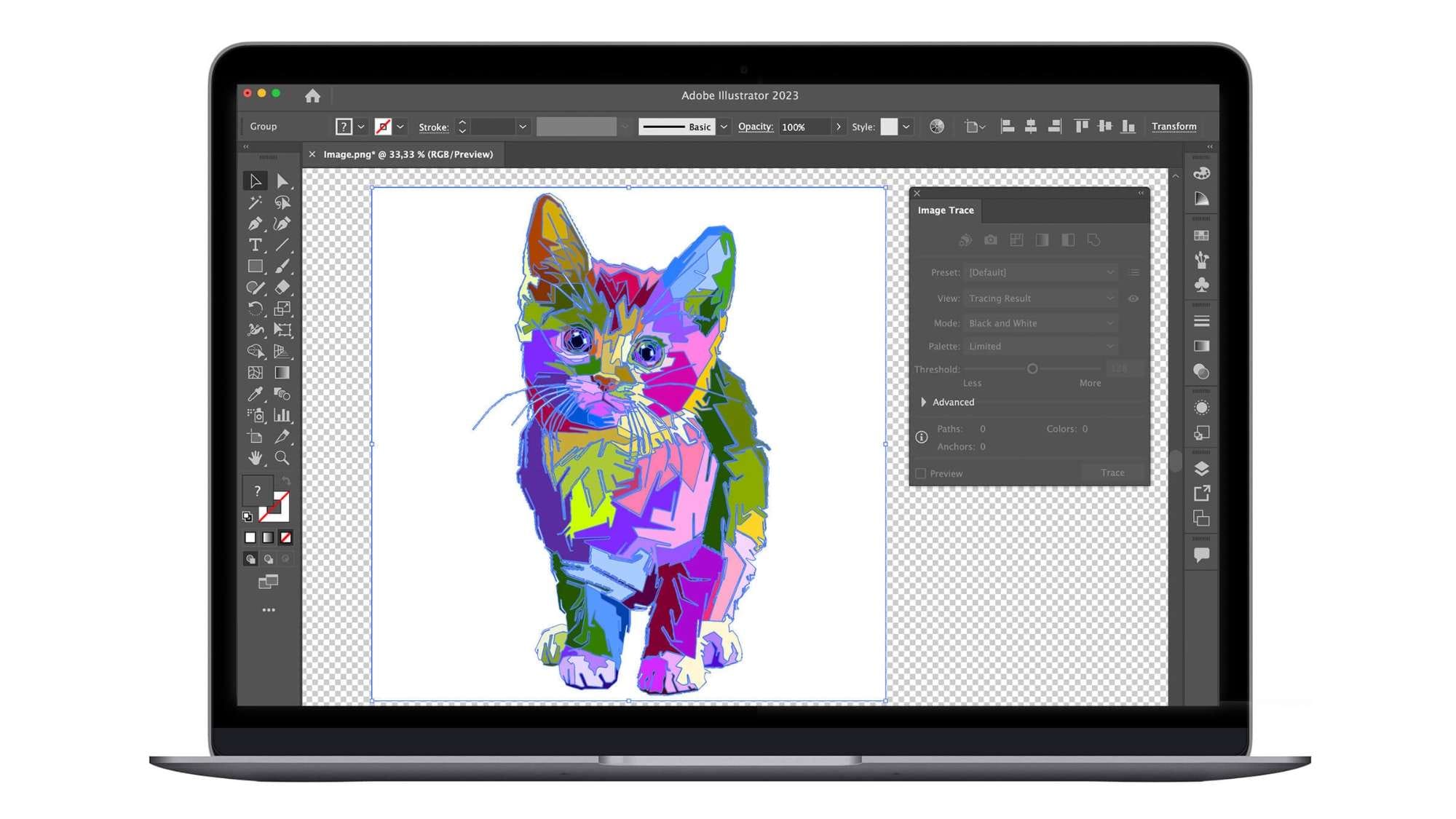Select the Hand tool
This screenshot has width=1456, height=819.
click(255, 458)
